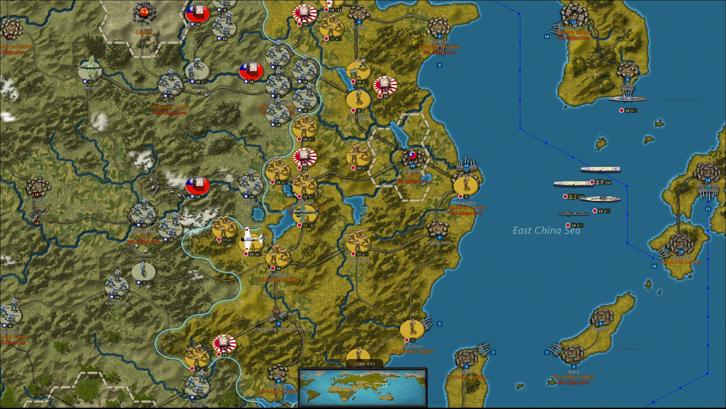Screen dimensions: 726x409
Task: Click the southern Korean city above the docked battleship
Action: coord(627,72)
